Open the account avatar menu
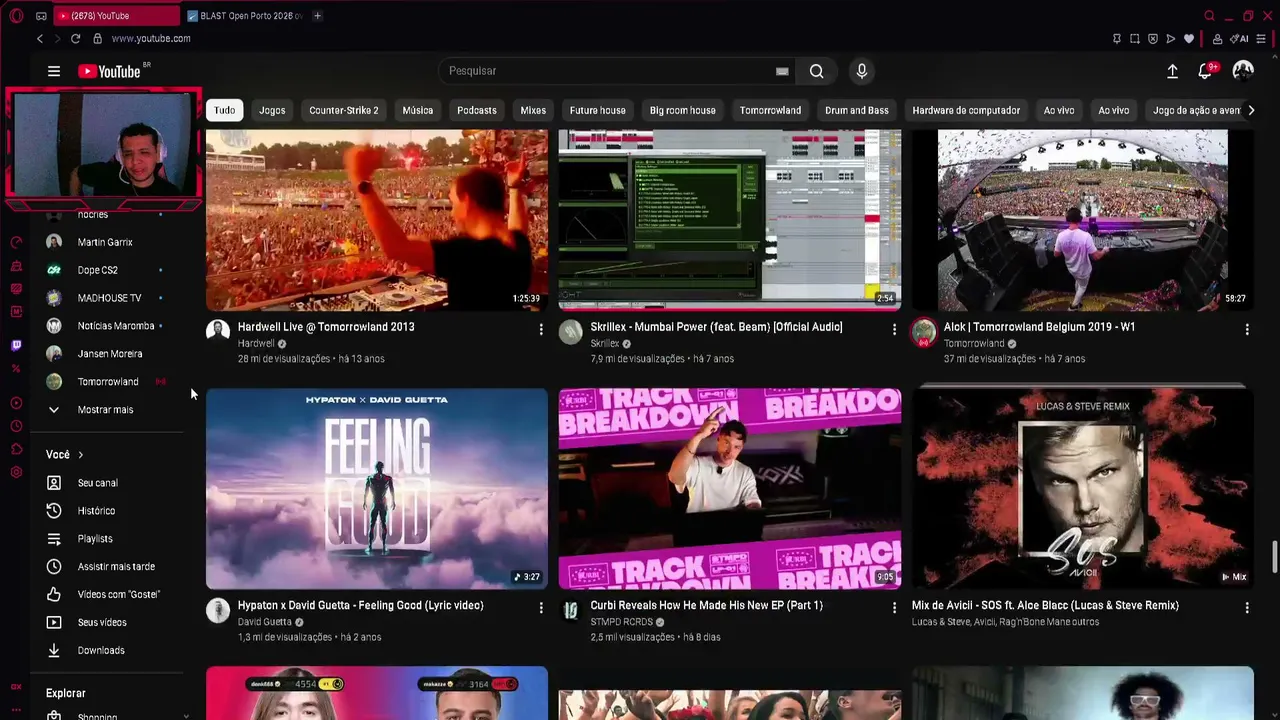1280x720 pixels. (1243, 71)
